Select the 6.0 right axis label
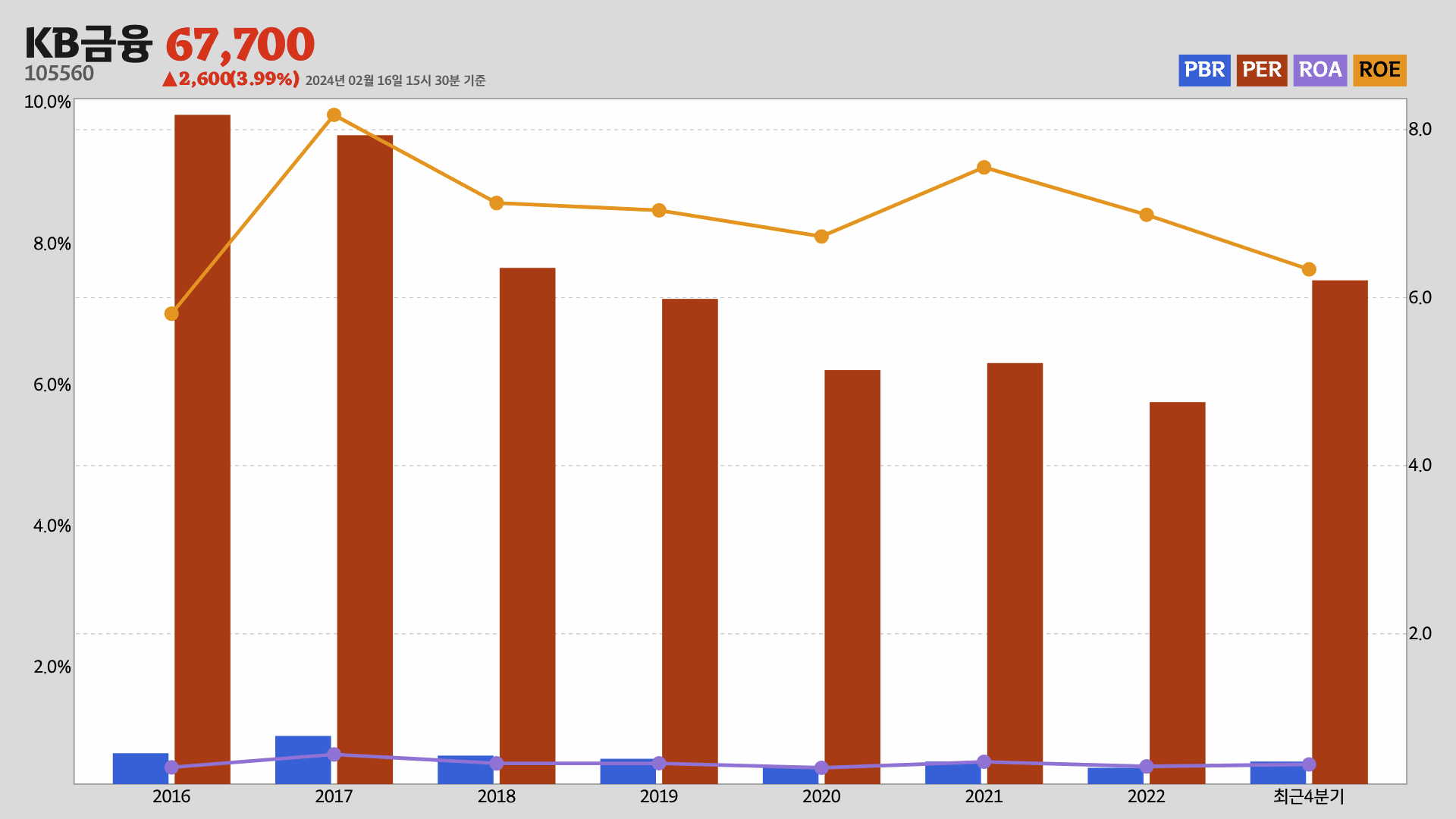The height and width of the screenshot is (819, 1456). point(1420,298)
